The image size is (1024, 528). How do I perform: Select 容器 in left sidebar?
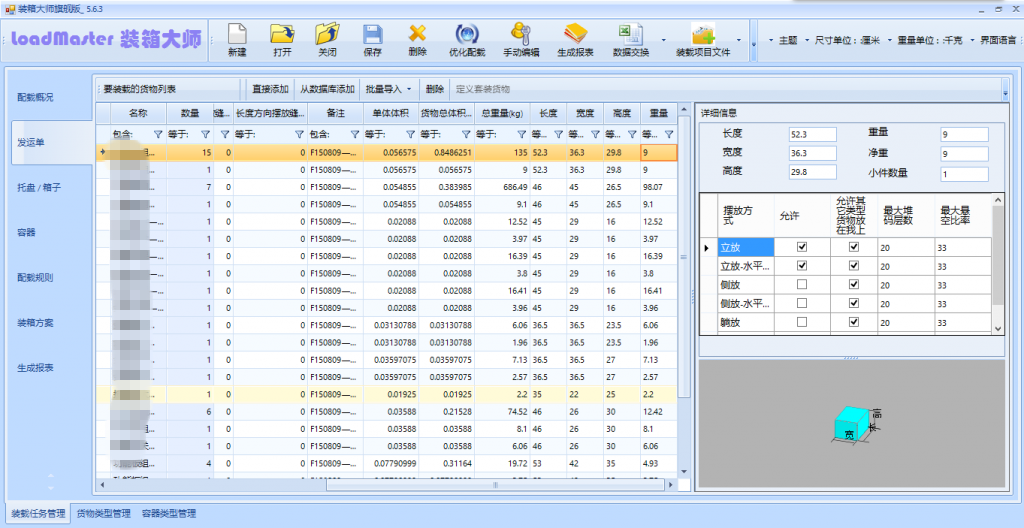click(27, 232)
